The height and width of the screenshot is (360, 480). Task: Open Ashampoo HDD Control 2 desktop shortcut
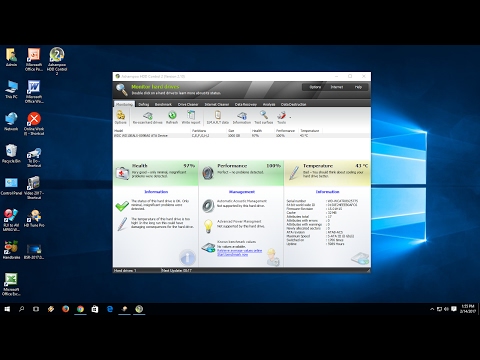(x=57, y=61)
